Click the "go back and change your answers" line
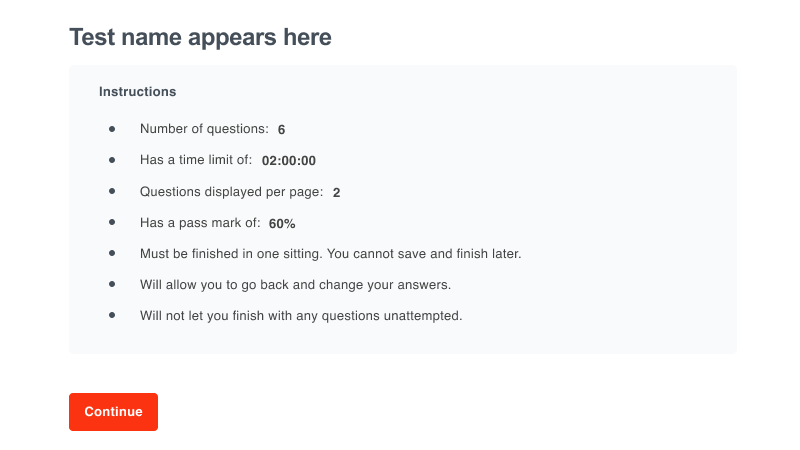 tap(295, 285)
